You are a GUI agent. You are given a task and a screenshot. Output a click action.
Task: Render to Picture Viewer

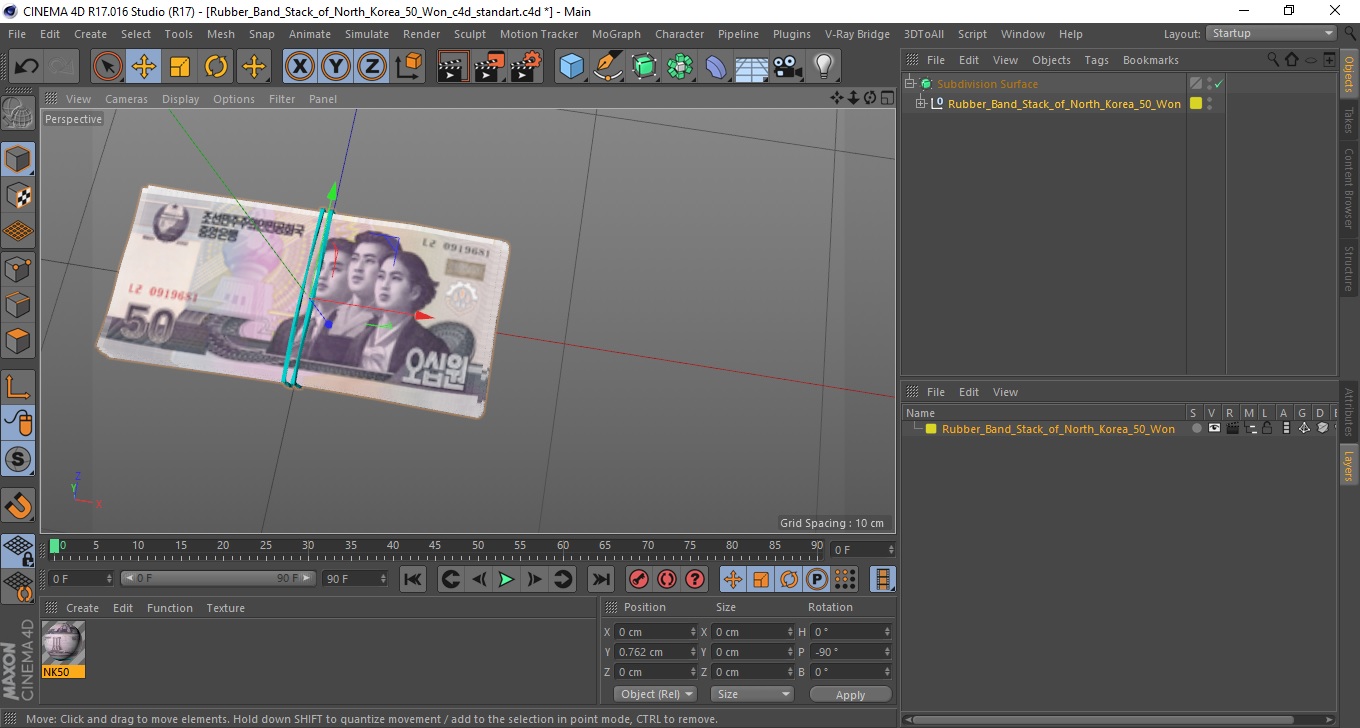(x=489, y=67)
